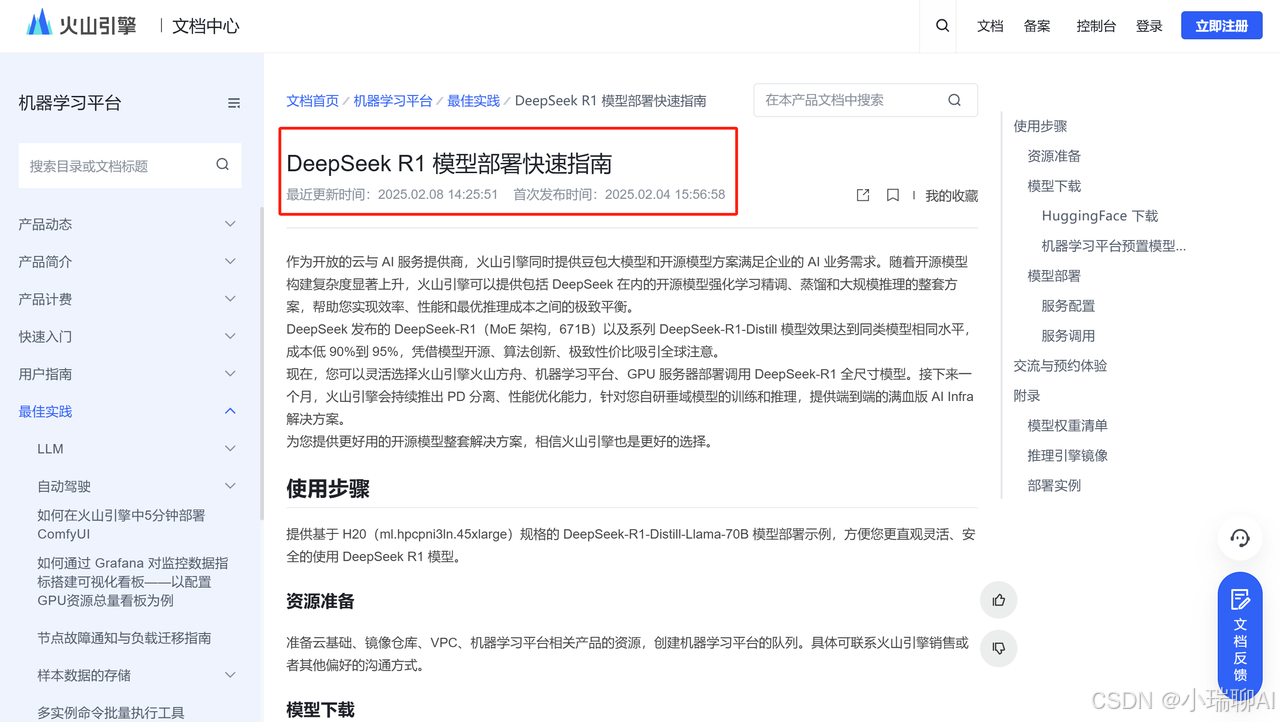Jump to 服务配置 in table of contents
1280x722 pixels.
tap(1068, 306)
